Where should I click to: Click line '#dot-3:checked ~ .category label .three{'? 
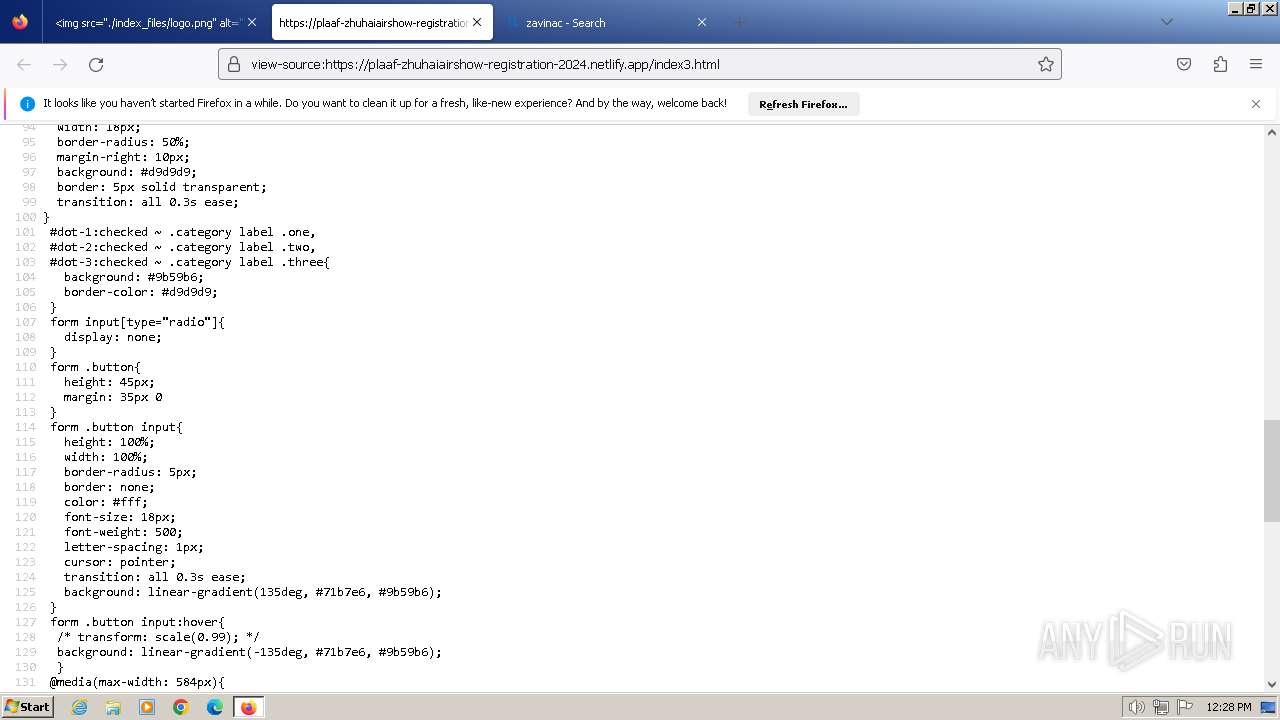[x=190, y=262]
